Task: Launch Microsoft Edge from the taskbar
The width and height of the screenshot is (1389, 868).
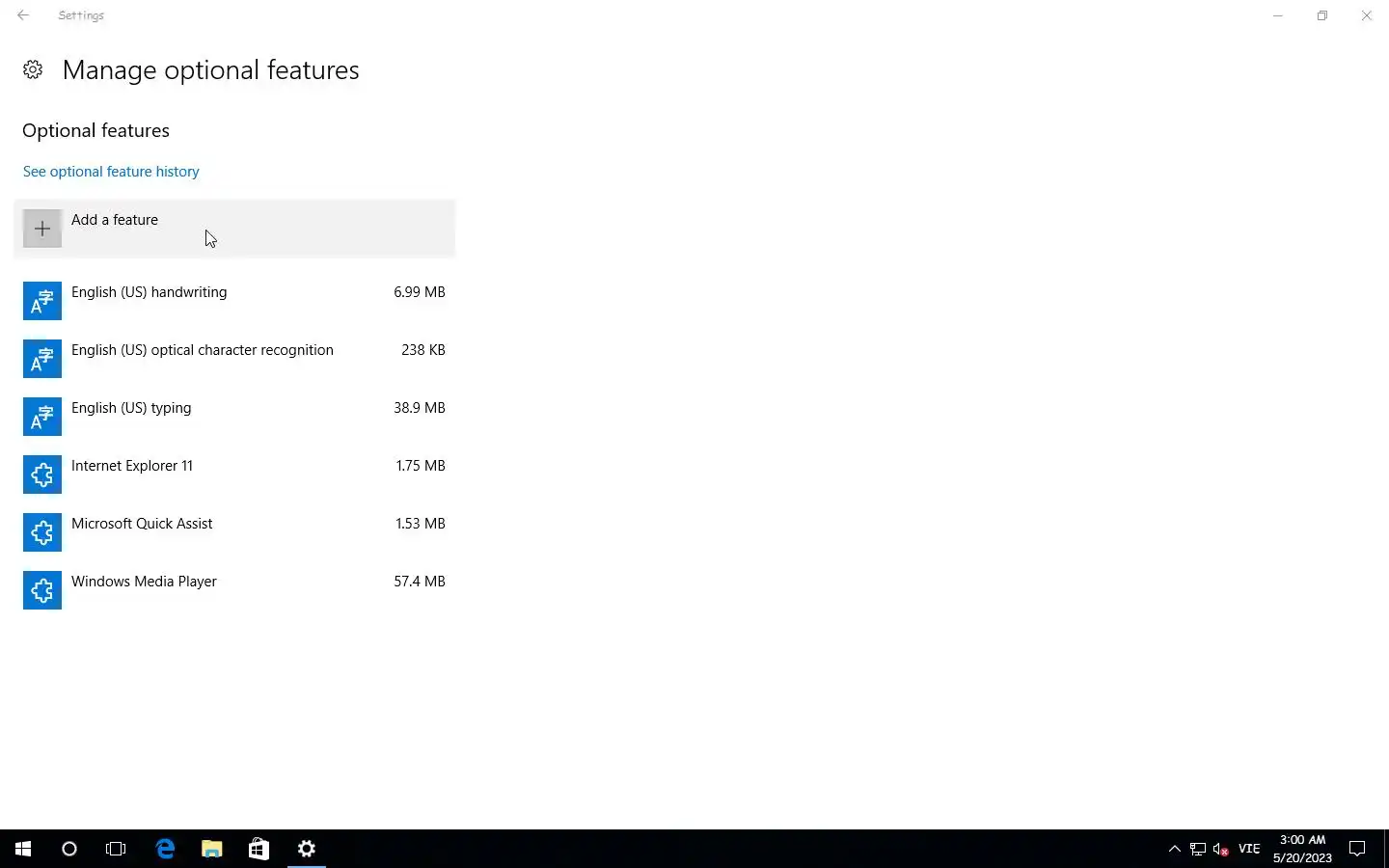Action: coord(165,849)
